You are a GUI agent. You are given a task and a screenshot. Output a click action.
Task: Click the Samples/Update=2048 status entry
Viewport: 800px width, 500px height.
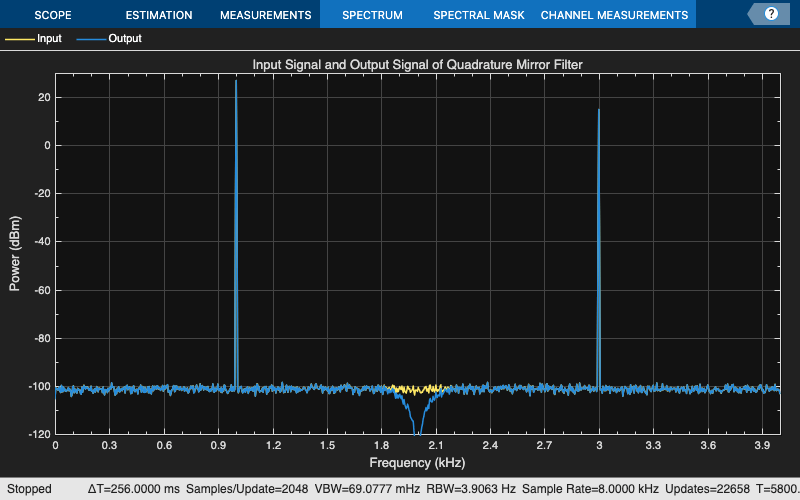247,489
